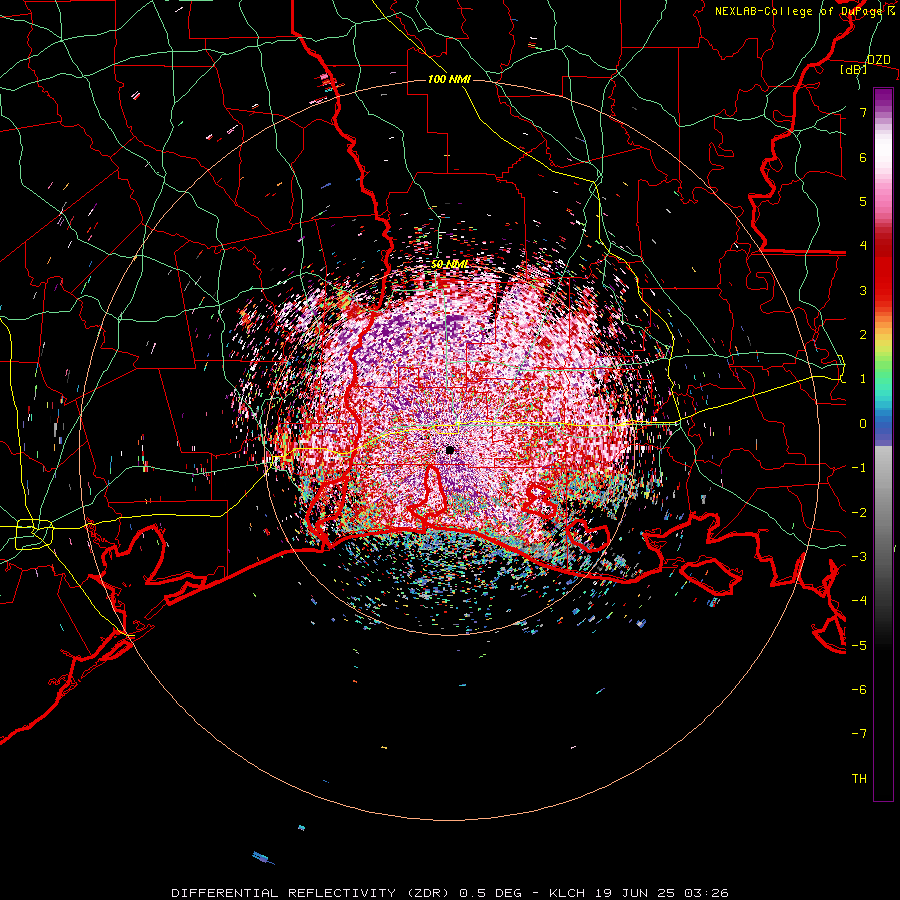Viewport: 900px width, 900px height.
Task: Click the 0 dB scale tick label
Action: pos(863,424)
